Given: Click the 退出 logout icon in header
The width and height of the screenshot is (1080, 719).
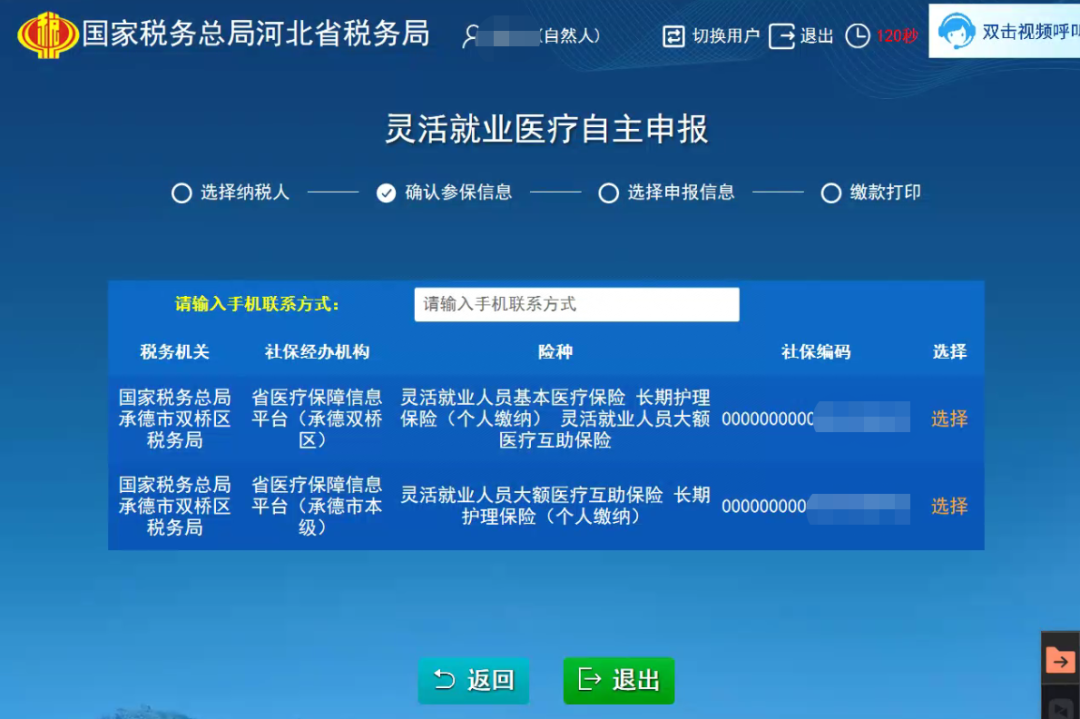Looking at the screenshot, I should 782,36.
